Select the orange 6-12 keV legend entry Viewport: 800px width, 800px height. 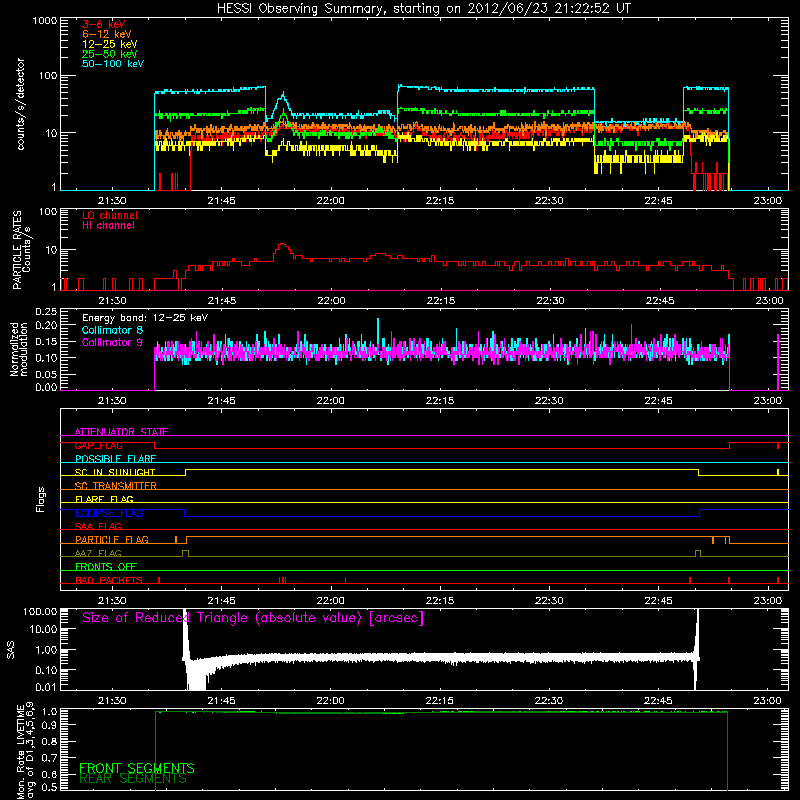[107, 34]
